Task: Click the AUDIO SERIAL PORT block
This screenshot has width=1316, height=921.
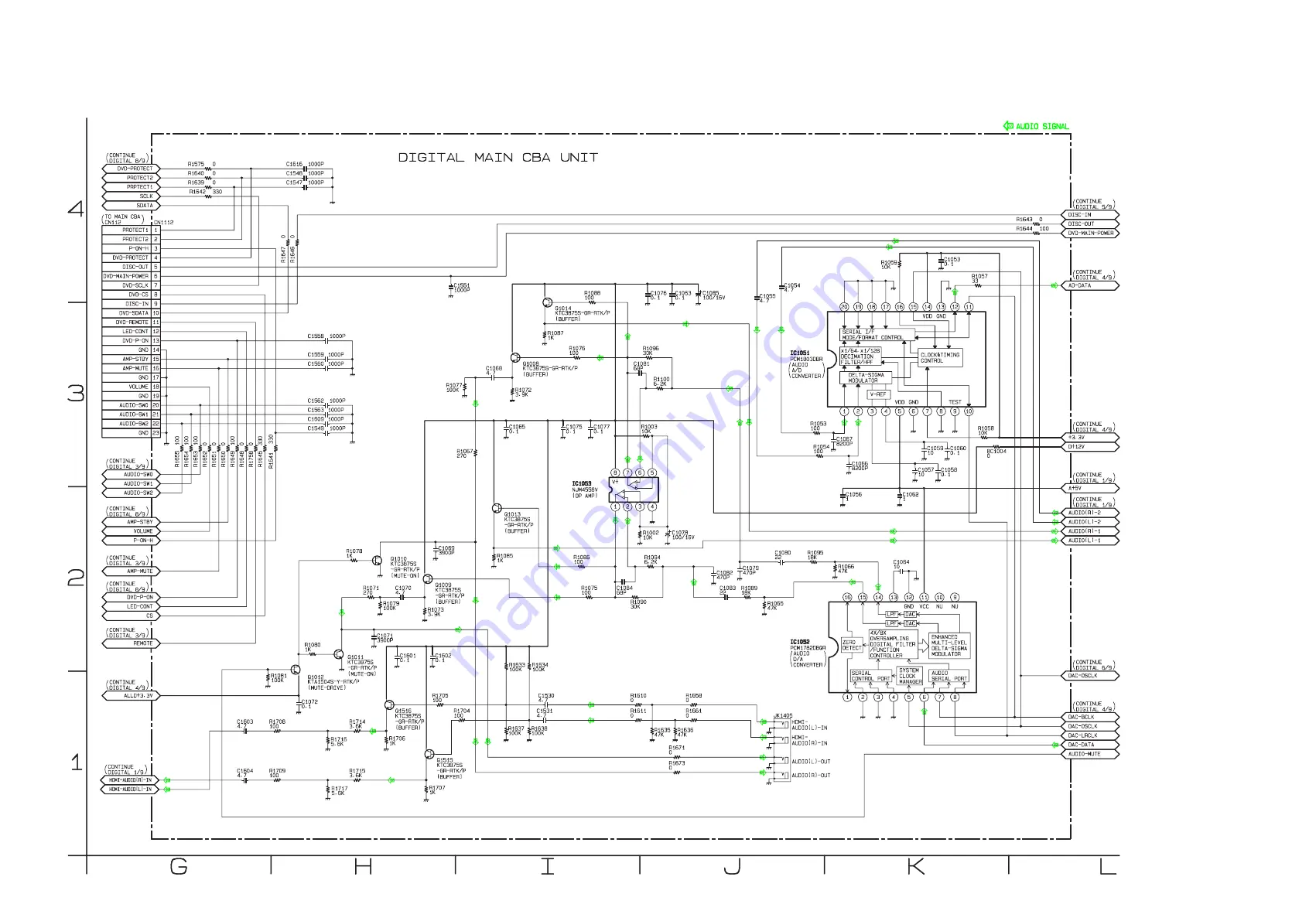Action: [949, 676]
